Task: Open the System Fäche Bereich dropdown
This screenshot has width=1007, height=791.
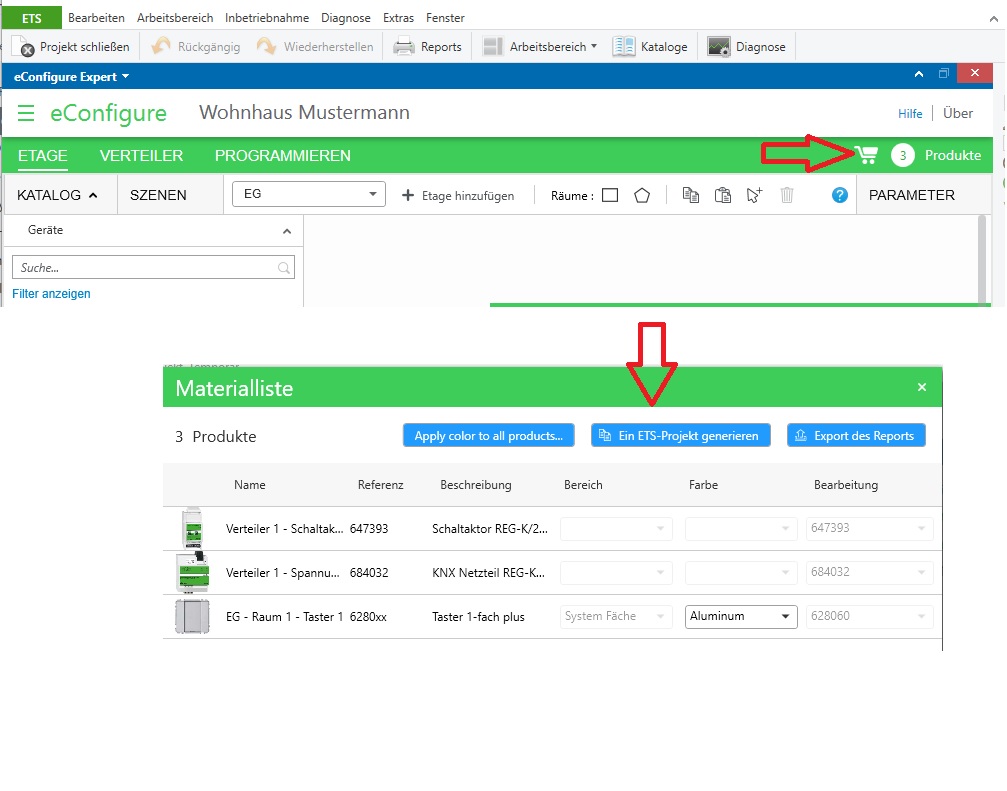Action: (x=616, y=616)
